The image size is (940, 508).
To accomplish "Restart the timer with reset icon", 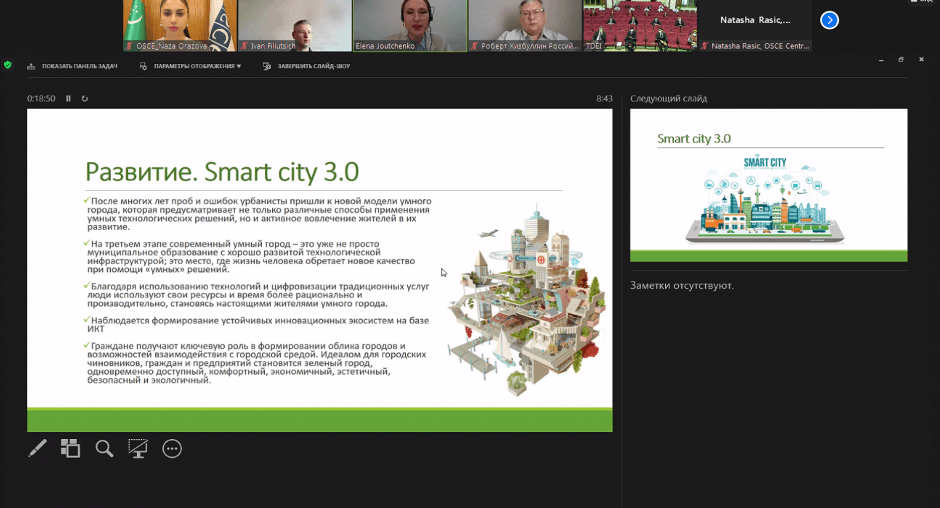I will coord(85,98).
